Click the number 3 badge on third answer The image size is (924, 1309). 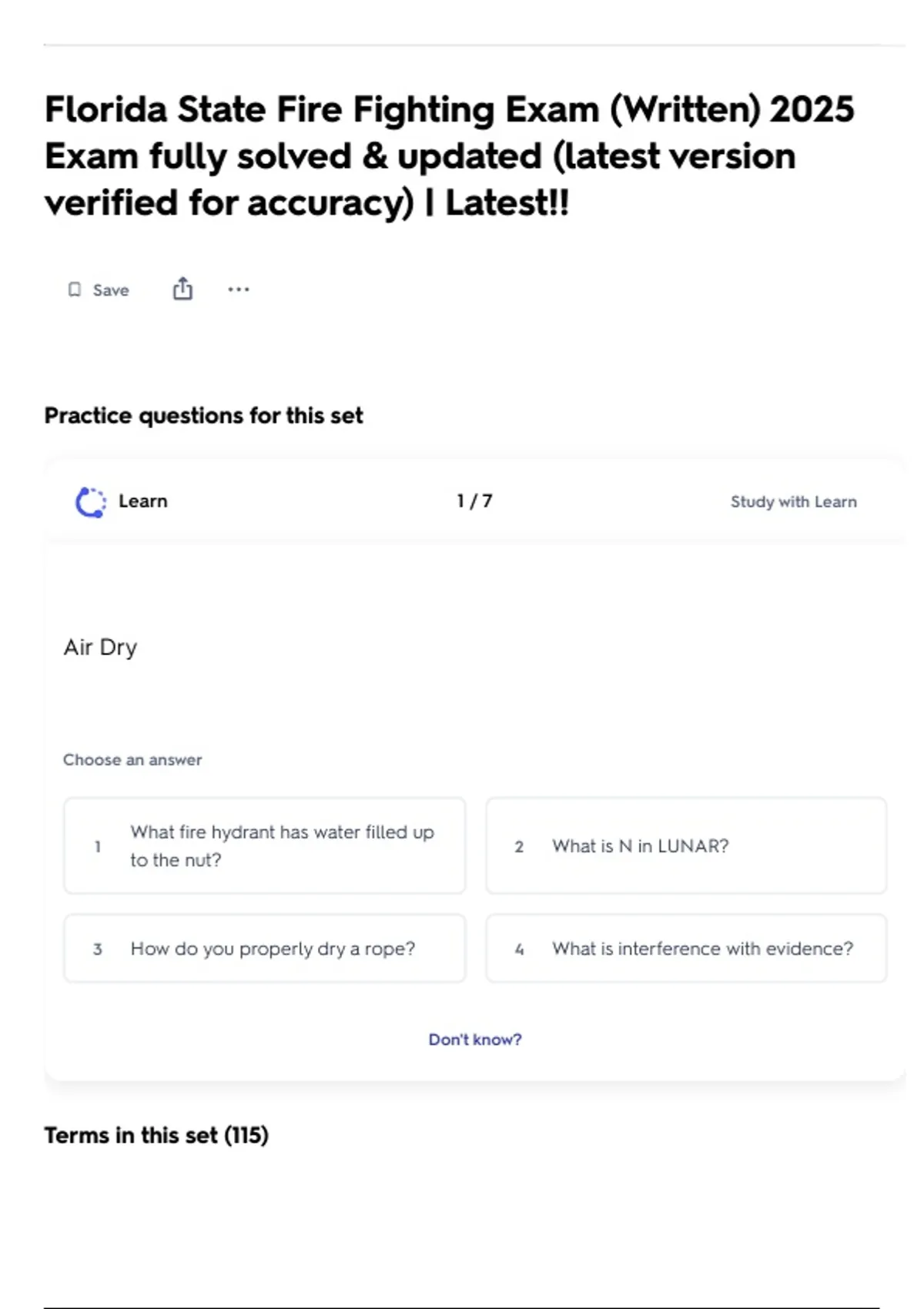[x=98, y=949]
